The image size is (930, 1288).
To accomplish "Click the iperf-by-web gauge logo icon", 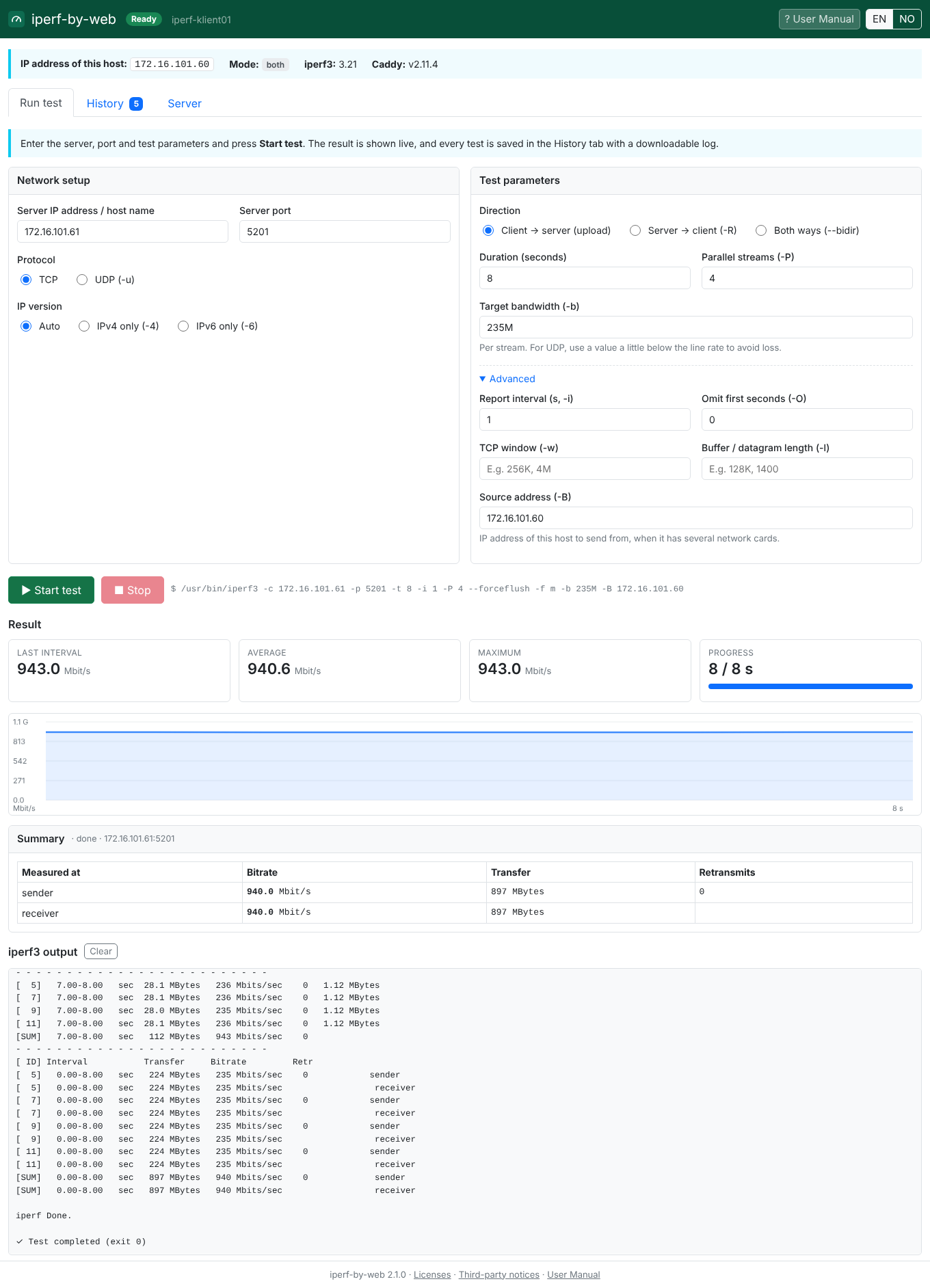I will coord(16,19).
